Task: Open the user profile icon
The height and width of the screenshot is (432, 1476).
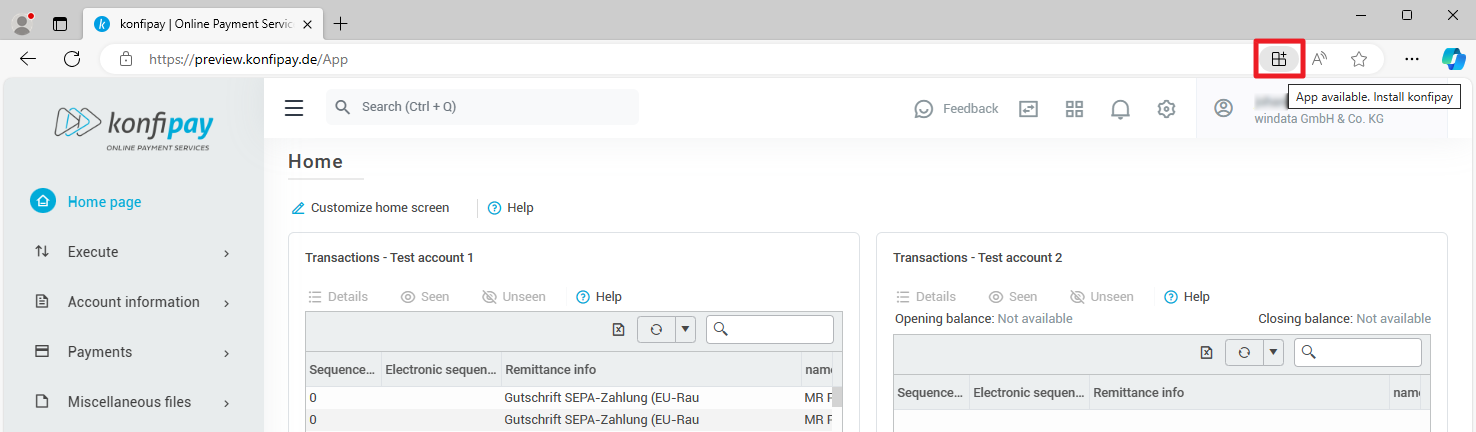Action: click(1223, 108)
